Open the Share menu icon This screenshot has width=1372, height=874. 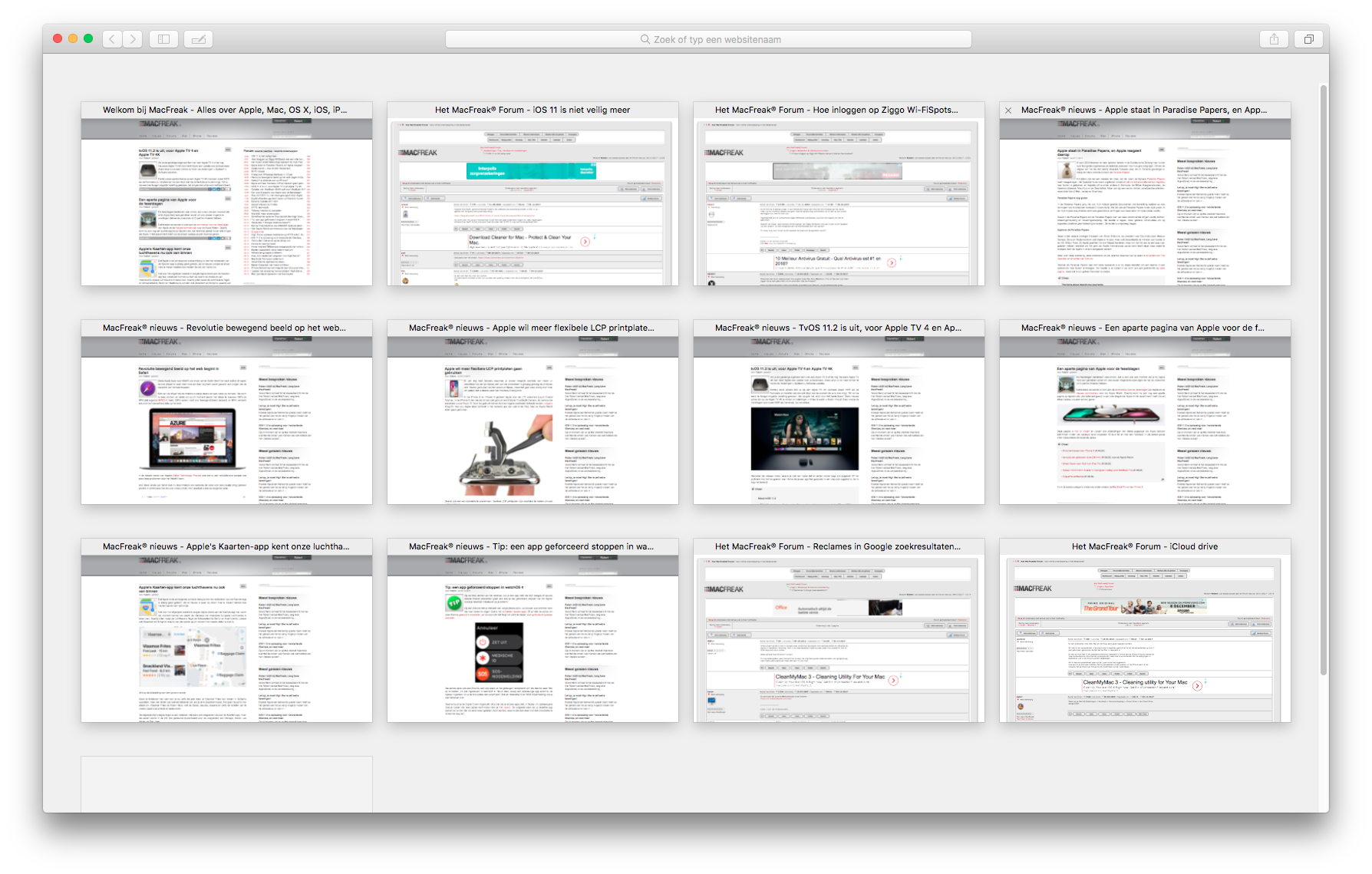(x=1274, y=39)
